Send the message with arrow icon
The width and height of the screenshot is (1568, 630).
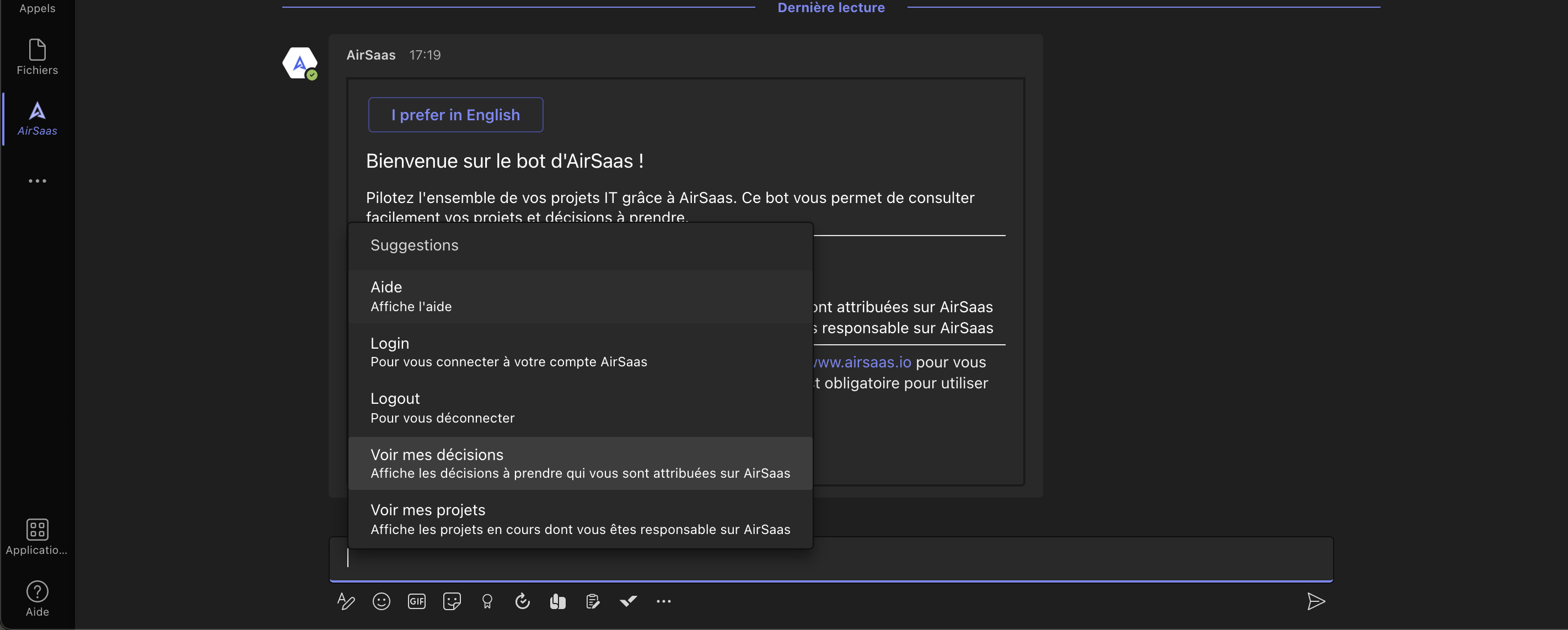(x=1316, y=601)
